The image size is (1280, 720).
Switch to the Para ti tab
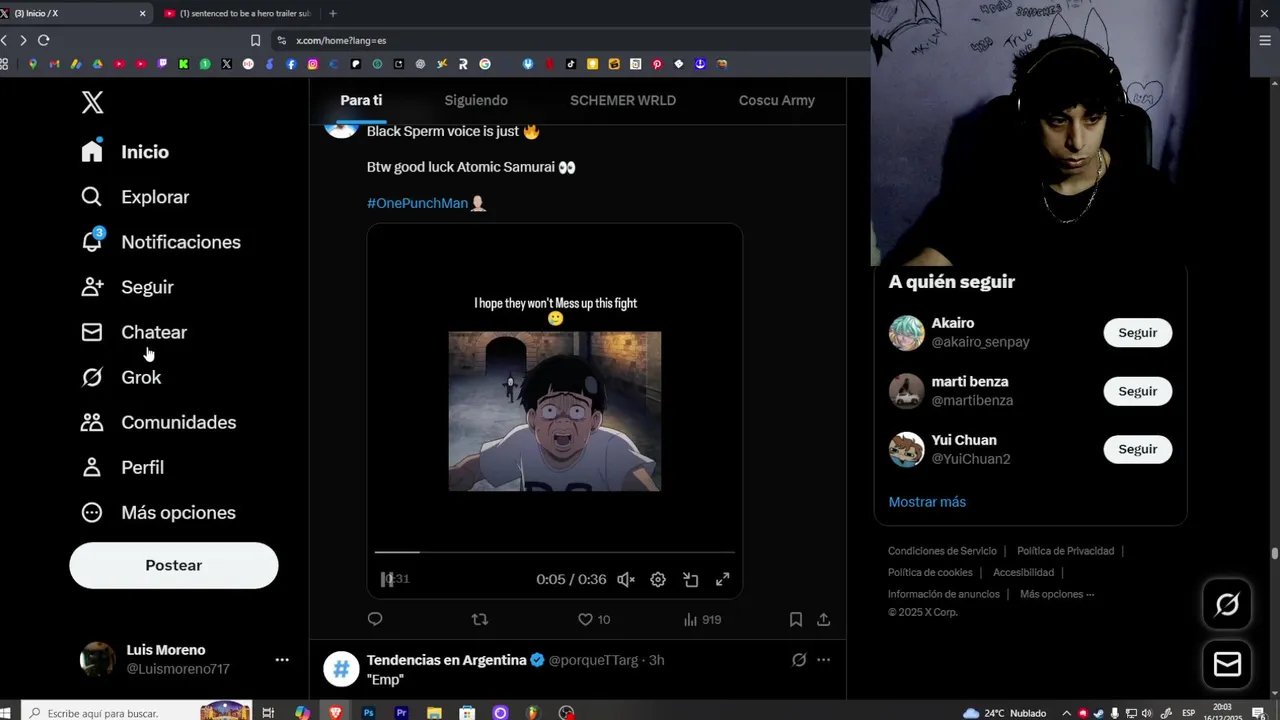tap(361, 100)
